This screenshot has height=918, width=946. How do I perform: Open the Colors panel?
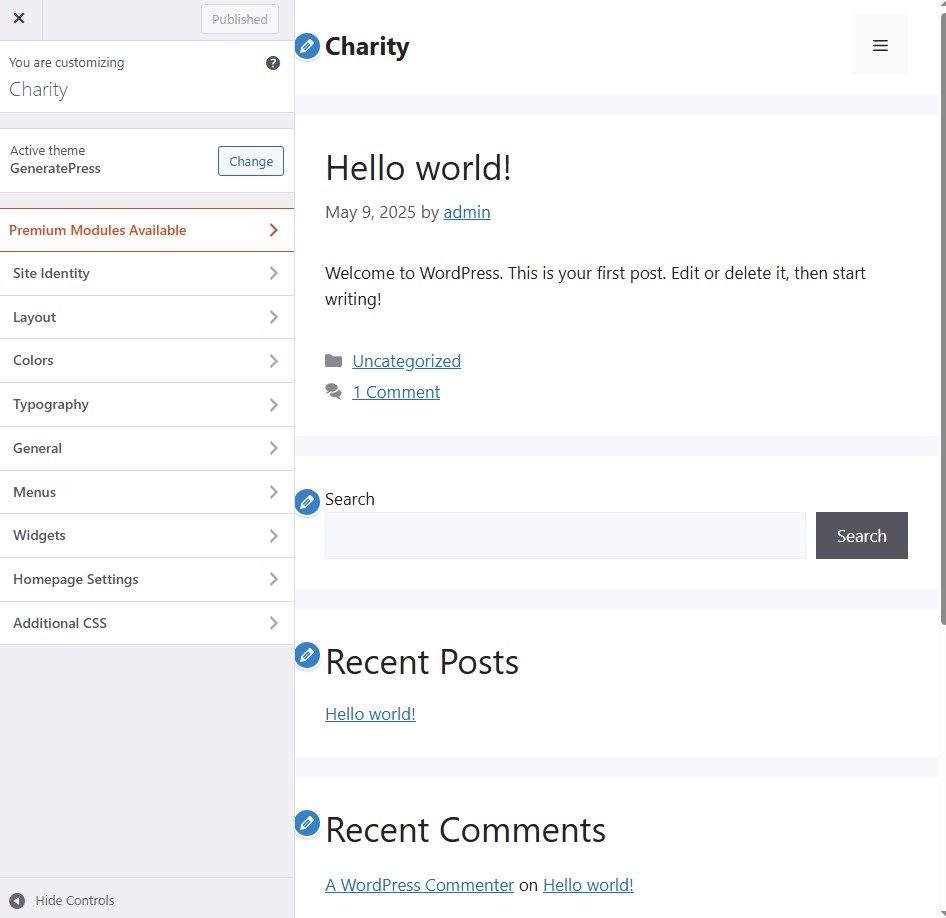click(x=147, y=360)
